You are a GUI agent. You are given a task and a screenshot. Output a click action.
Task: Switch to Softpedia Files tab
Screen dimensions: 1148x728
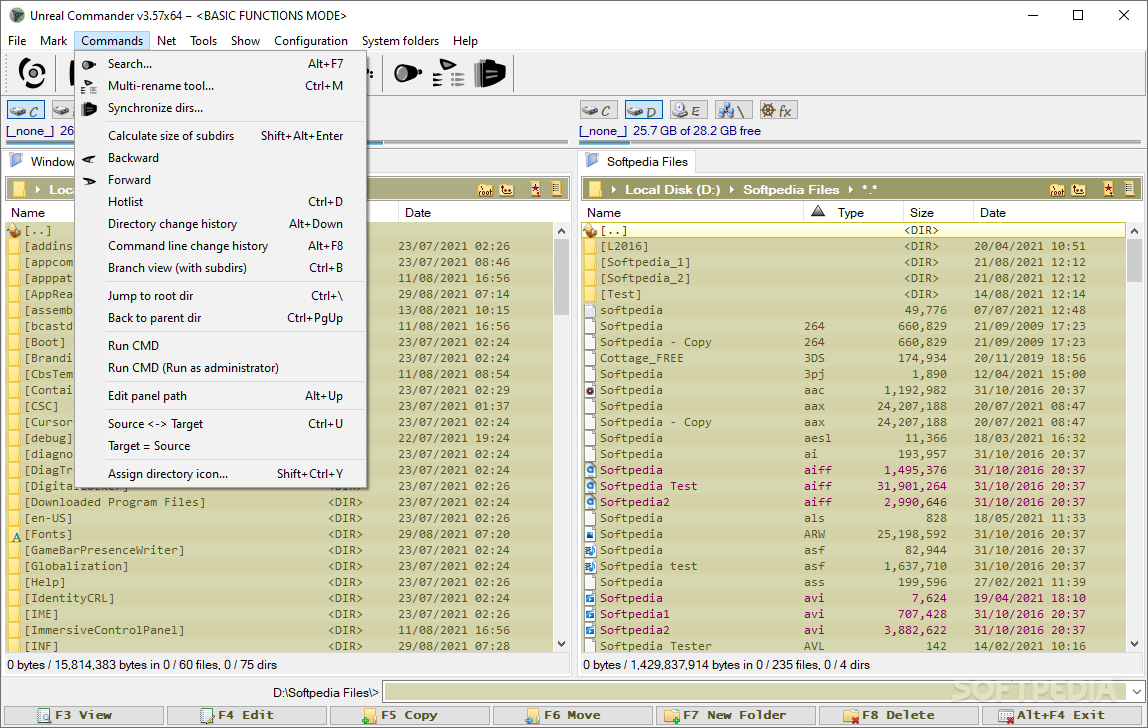(638, 162)
